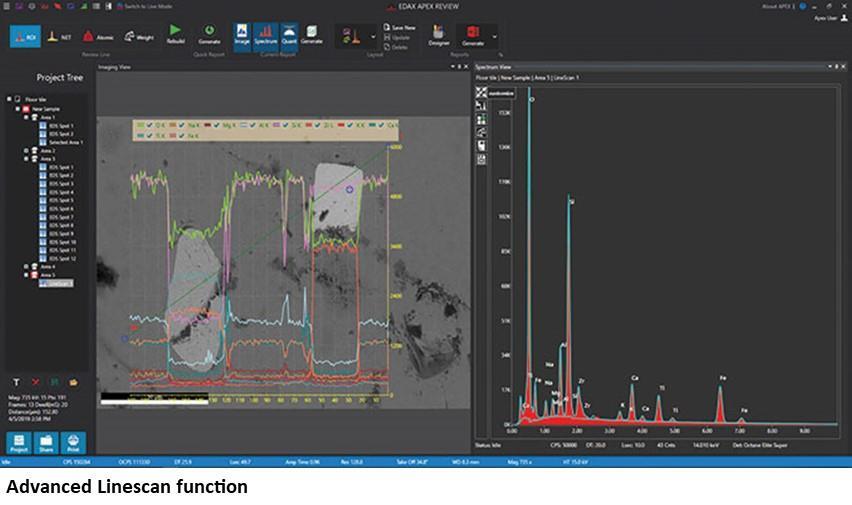This screenshot has width=852, height=505.
Task: Click Delete layout
Action: [x=396, y=47]
